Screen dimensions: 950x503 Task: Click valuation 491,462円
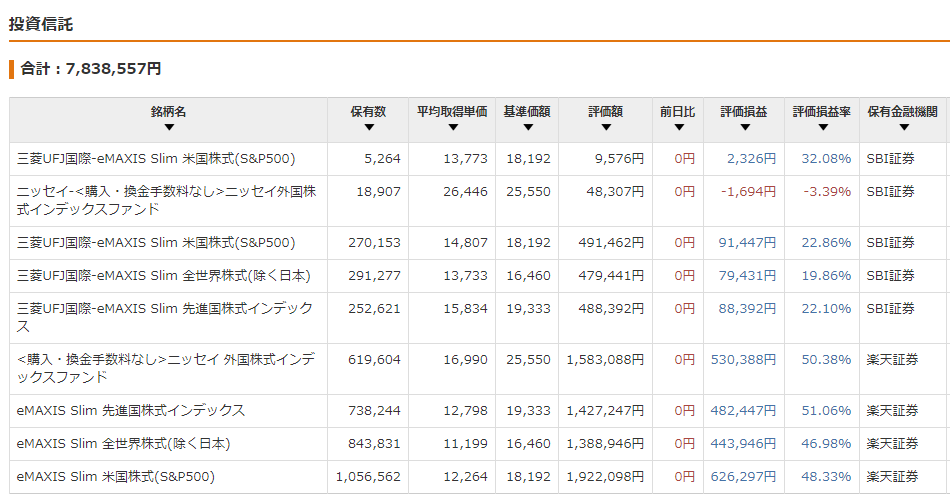[x=611, y=243]
